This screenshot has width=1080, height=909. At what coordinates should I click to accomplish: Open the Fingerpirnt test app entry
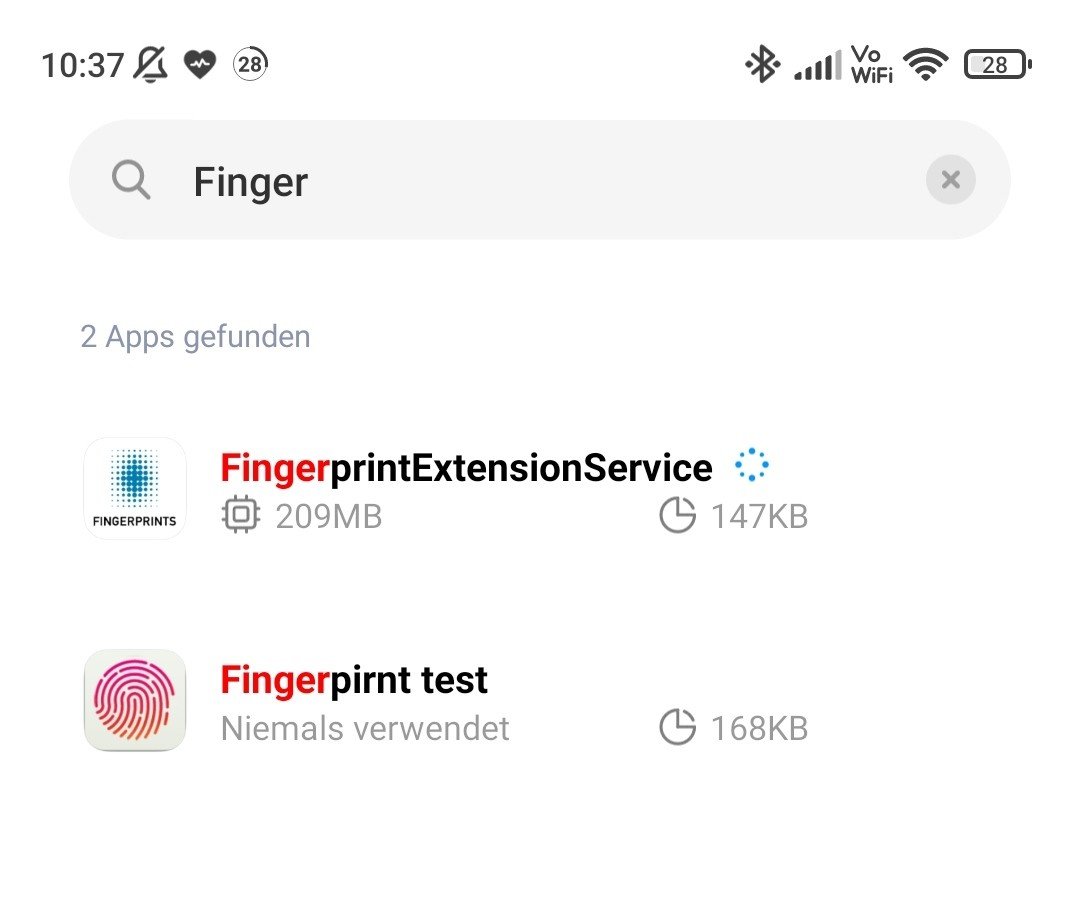pyautogui.click(x=540, y=700)
